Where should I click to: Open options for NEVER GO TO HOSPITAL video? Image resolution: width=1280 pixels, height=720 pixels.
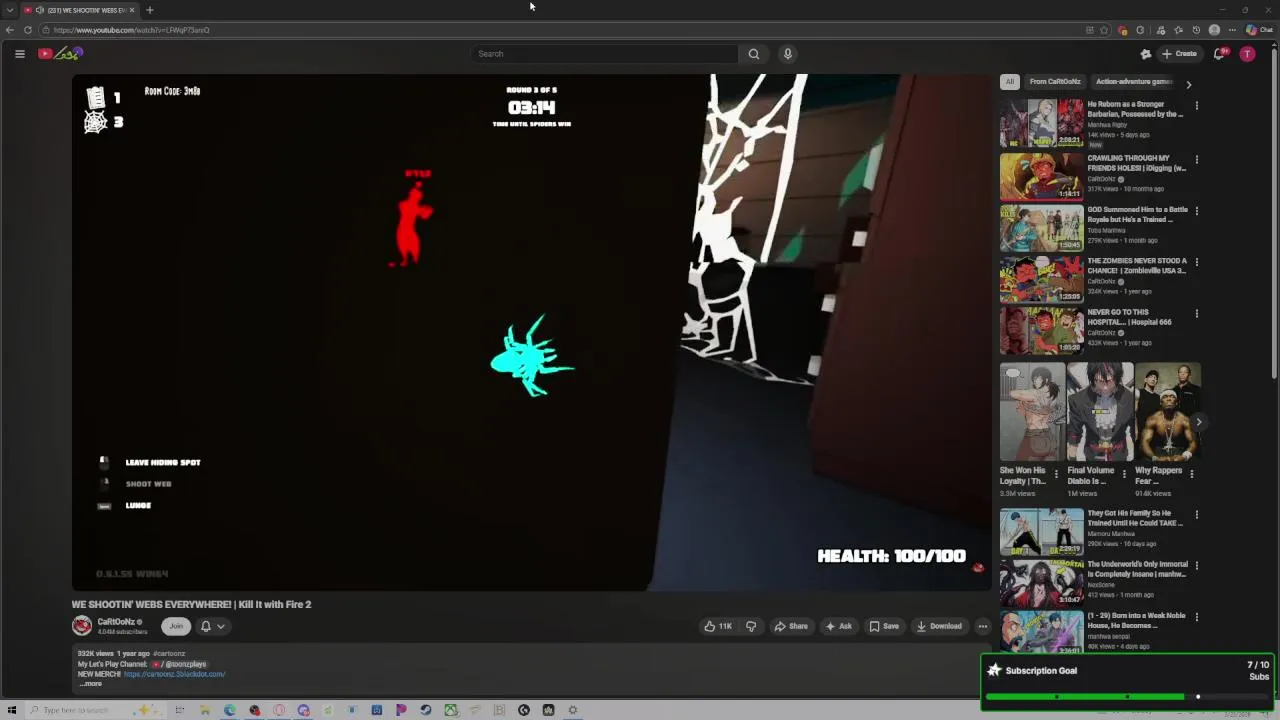pos(1196,313)
